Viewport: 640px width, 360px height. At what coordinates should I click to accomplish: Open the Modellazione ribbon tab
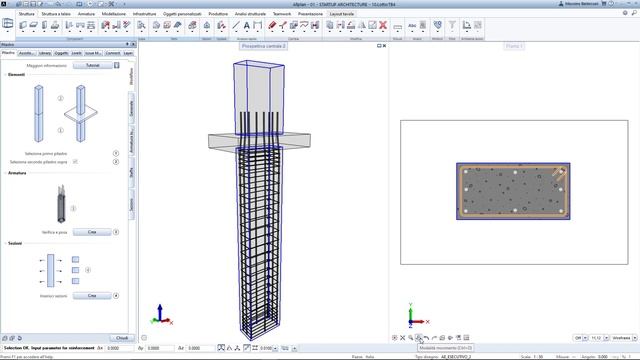tap(114, 14)
